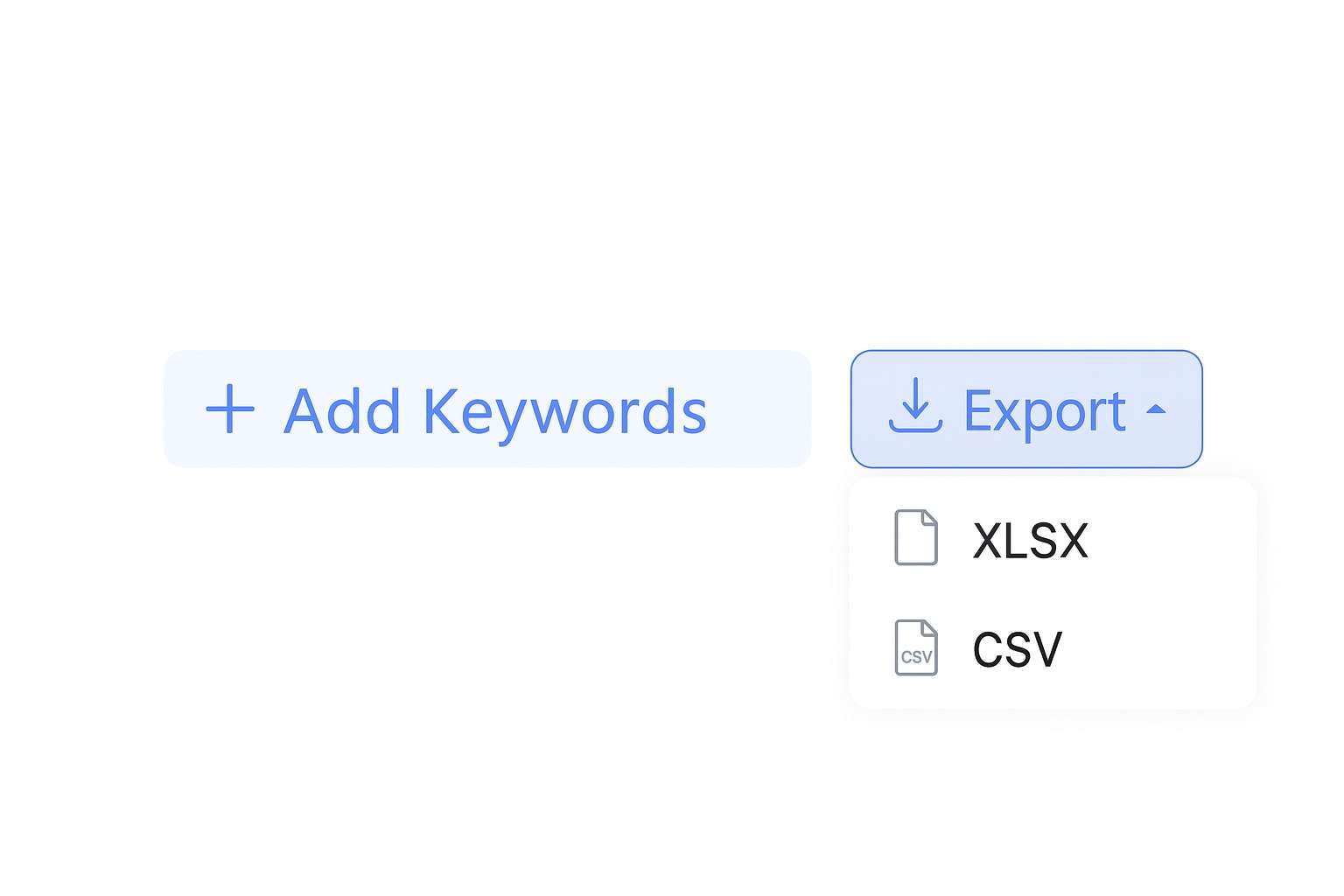
Task: Click the Add Keywords button
Action: pyautogui.click(x=487, y=409)
